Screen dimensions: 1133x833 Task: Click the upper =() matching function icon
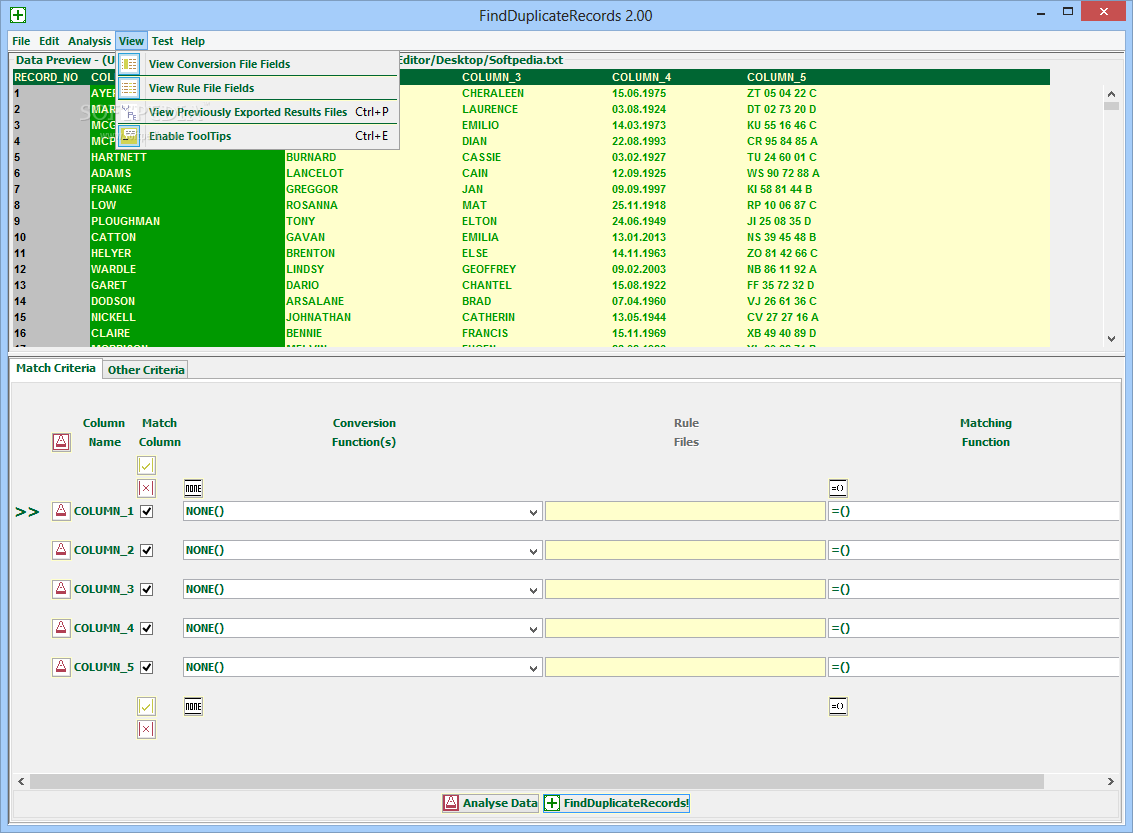click(838, 488)
